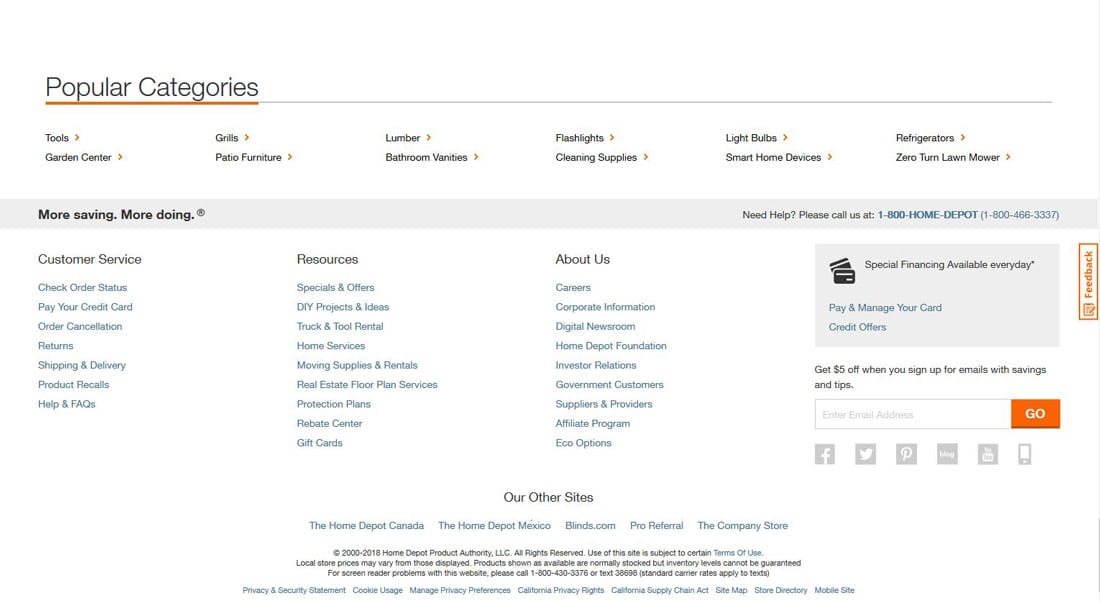Viewport: 1100px width, 602px height.
Task: Open Investor Relations
Action: [596, 365]
